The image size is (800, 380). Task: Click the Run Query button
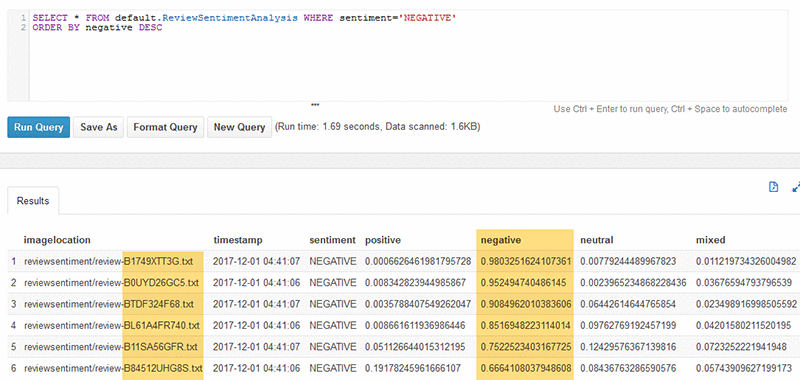pyautogui.click(x=38, y=127)
